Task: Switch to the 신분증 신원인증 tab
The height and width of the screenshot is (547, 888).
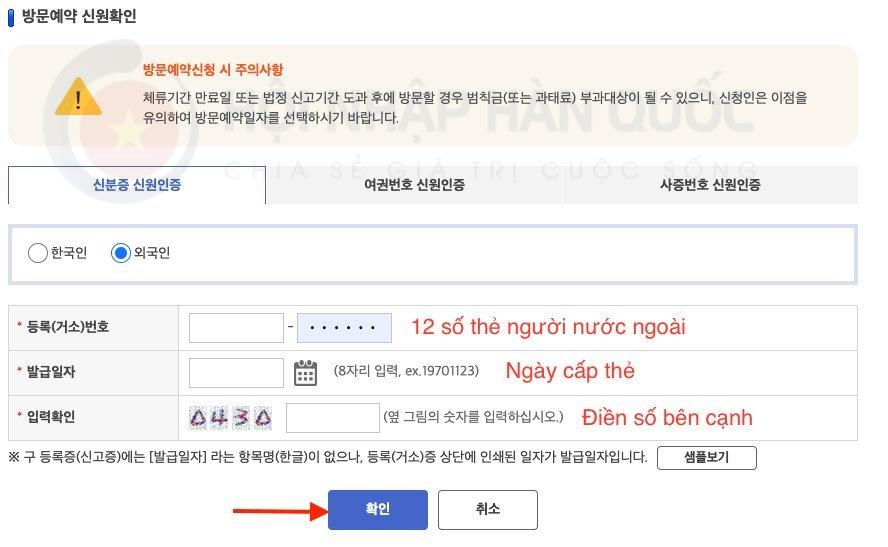Action: coord(137,185)
